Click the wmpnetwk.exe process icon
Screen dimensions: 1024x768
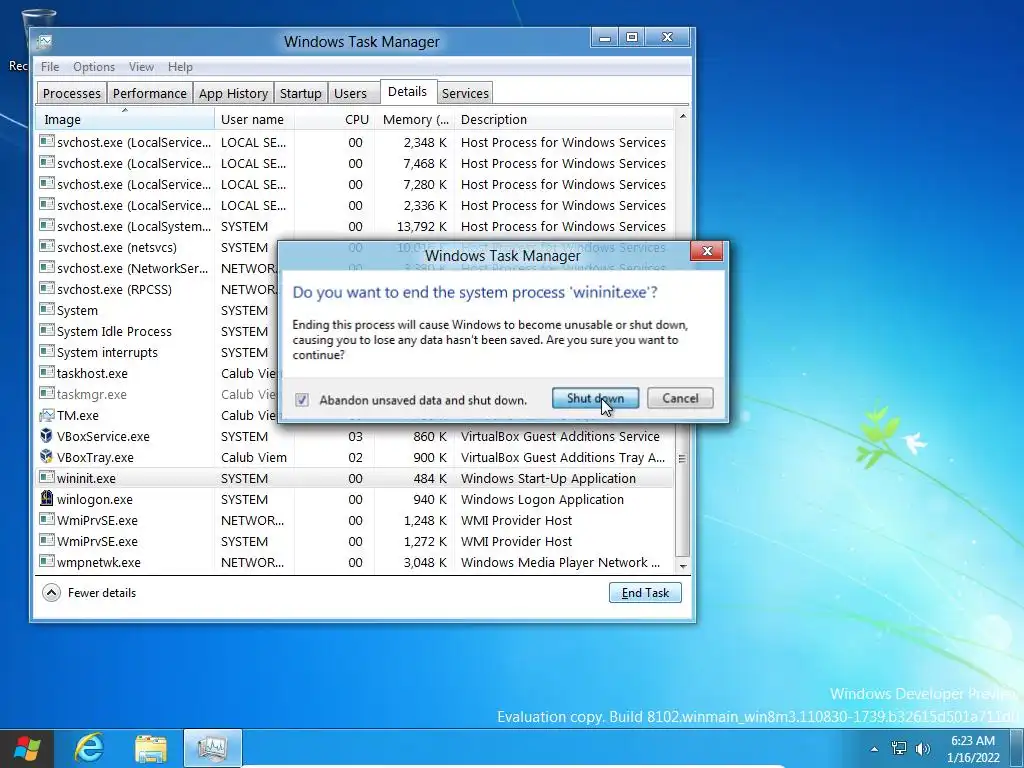coord(46,561)
